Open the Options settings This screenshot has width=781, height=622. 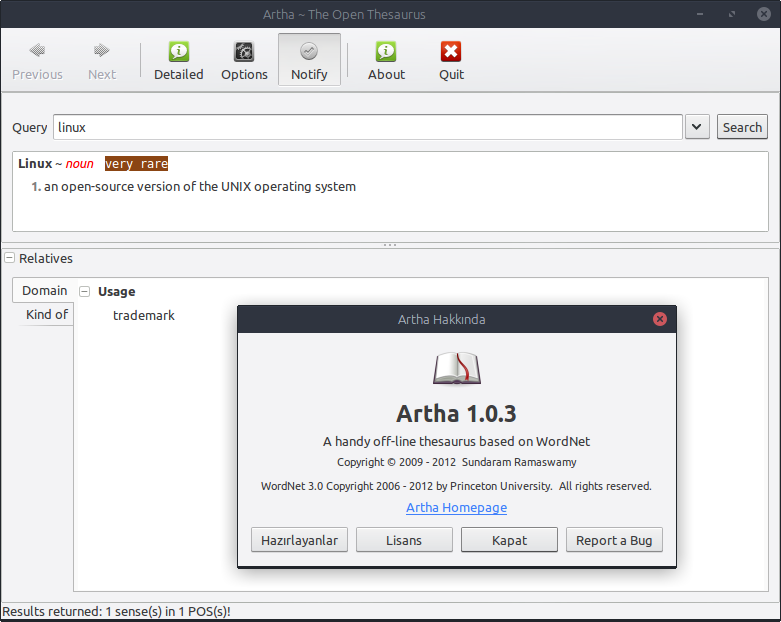click(x=244, y=60)
